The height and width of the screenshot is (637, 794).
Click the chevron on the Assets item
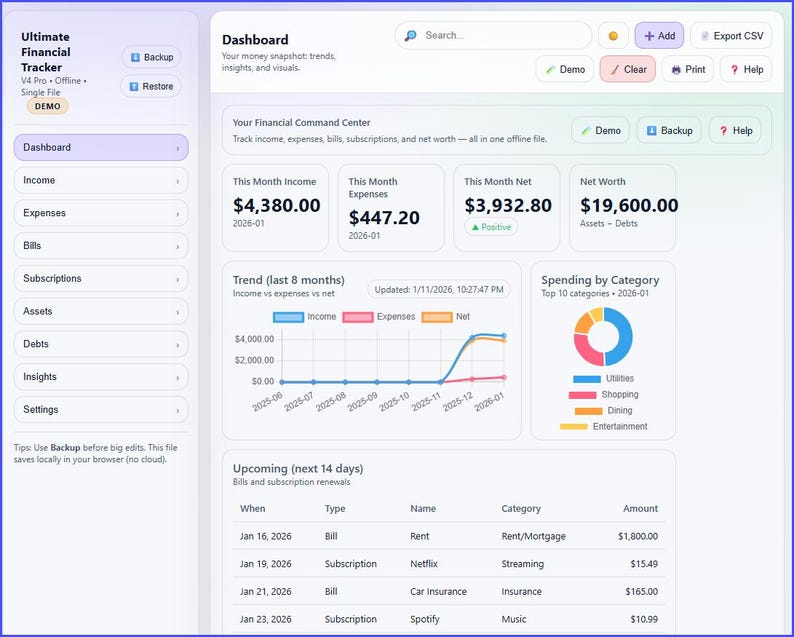pyautogui.click(x=177, y=312)
